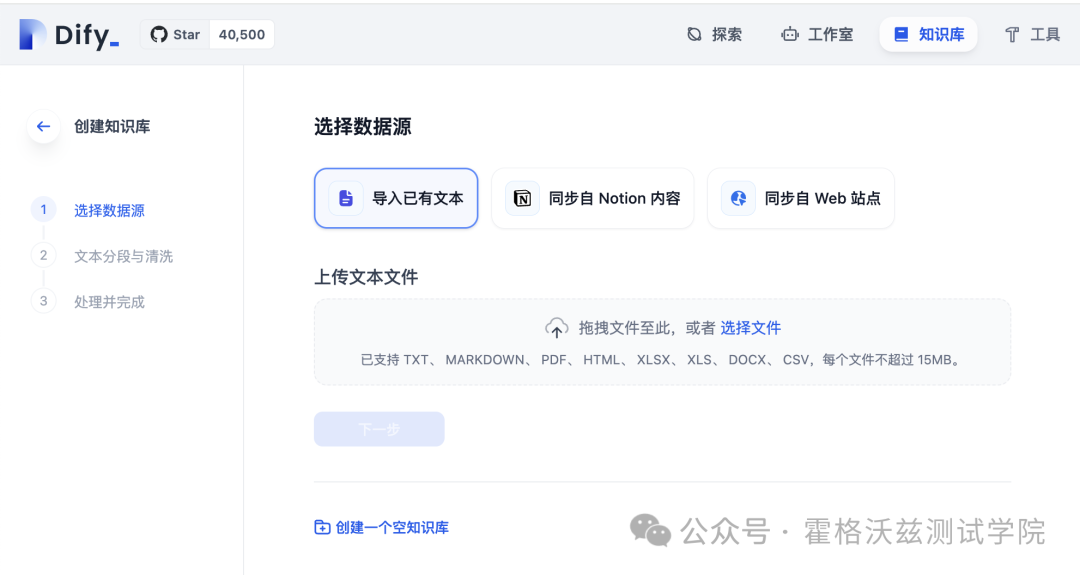Click the 40,500 star count
The height and width of the screenshot is (575, 1080).
pos(242,34)
